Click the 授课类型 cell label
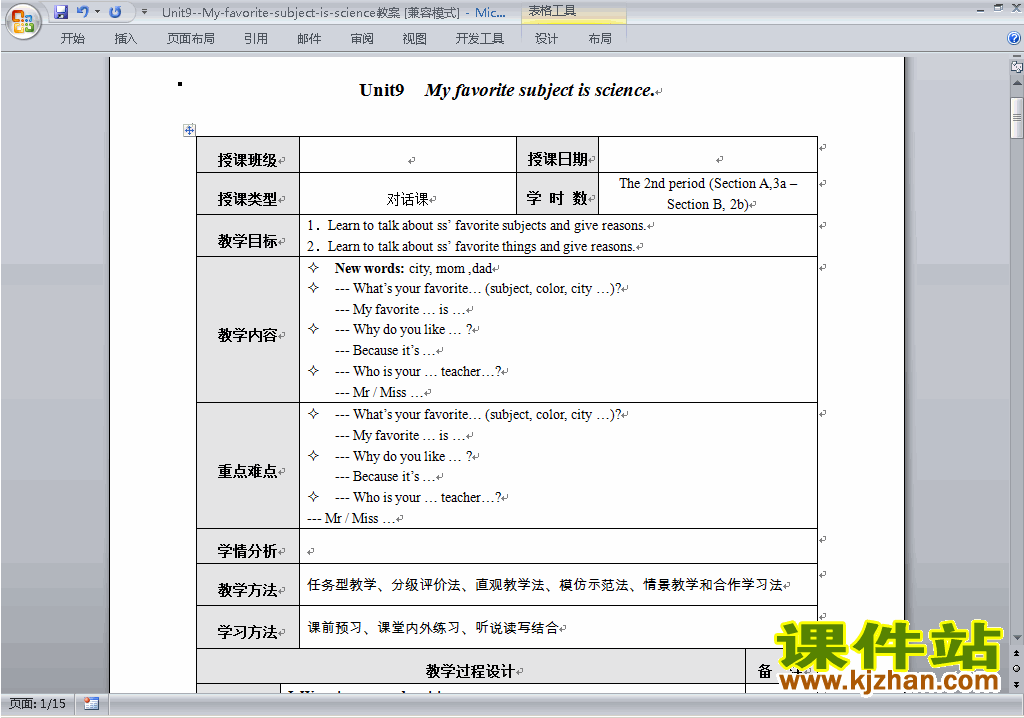This screenshot has height=718, width=1024. tap(248, 199)
